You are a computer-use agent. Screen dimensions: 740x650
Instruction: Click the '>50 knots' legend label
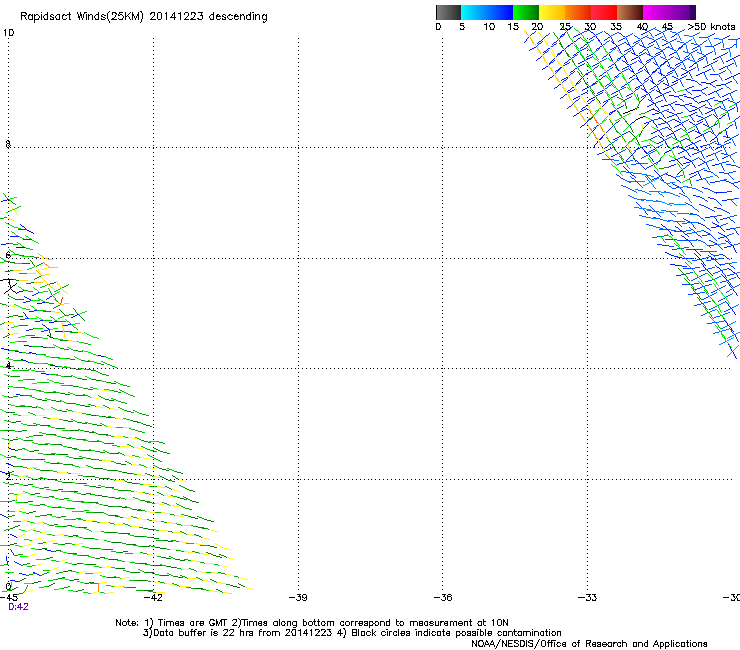point(711,27)
